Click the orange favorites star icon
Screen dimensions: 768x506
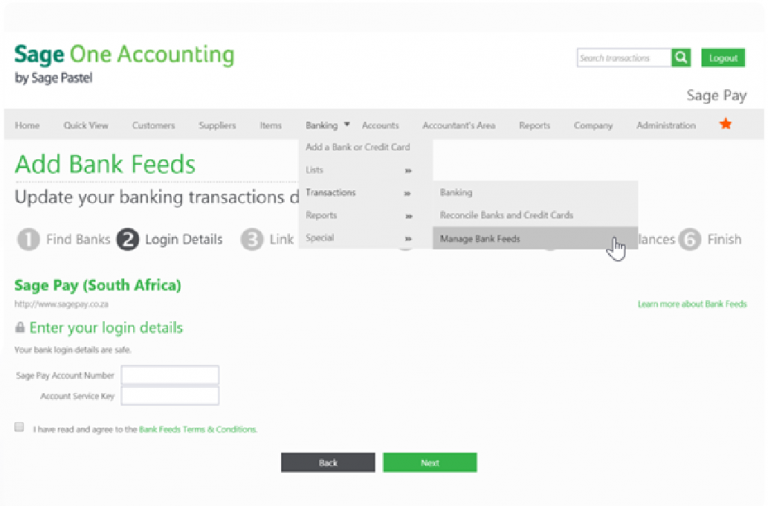725,124
